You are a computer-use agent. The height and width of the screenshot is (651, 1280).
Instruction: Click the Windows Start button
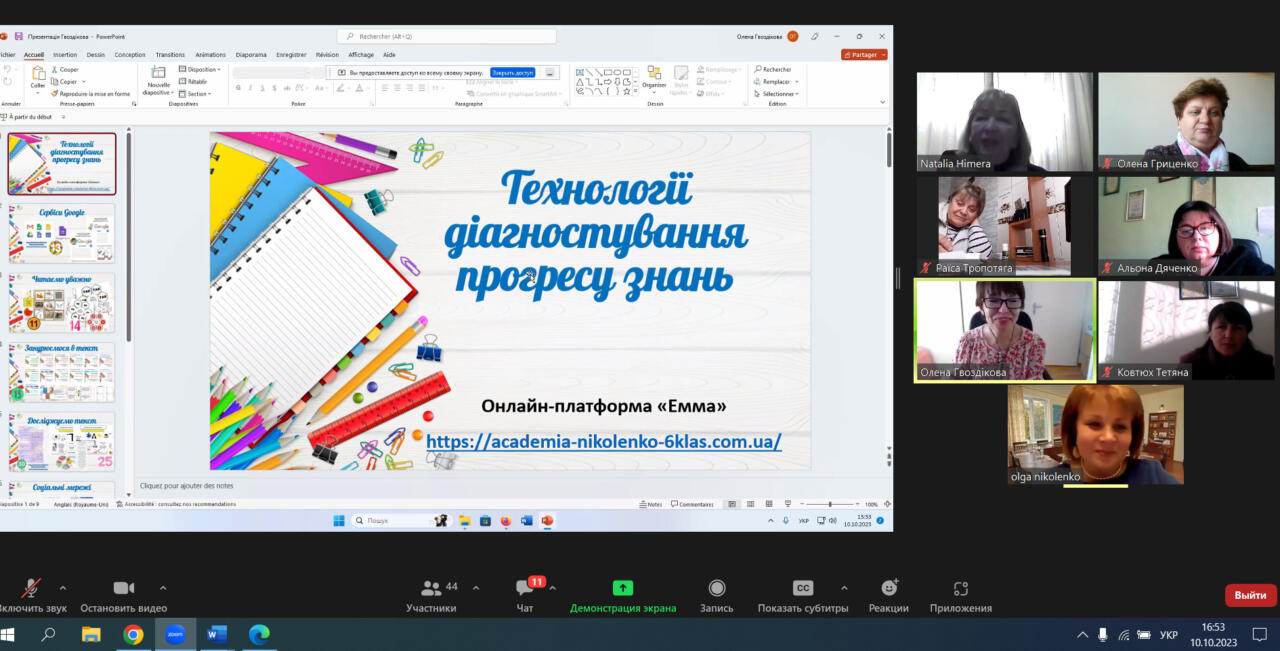[x=7, y=634]
